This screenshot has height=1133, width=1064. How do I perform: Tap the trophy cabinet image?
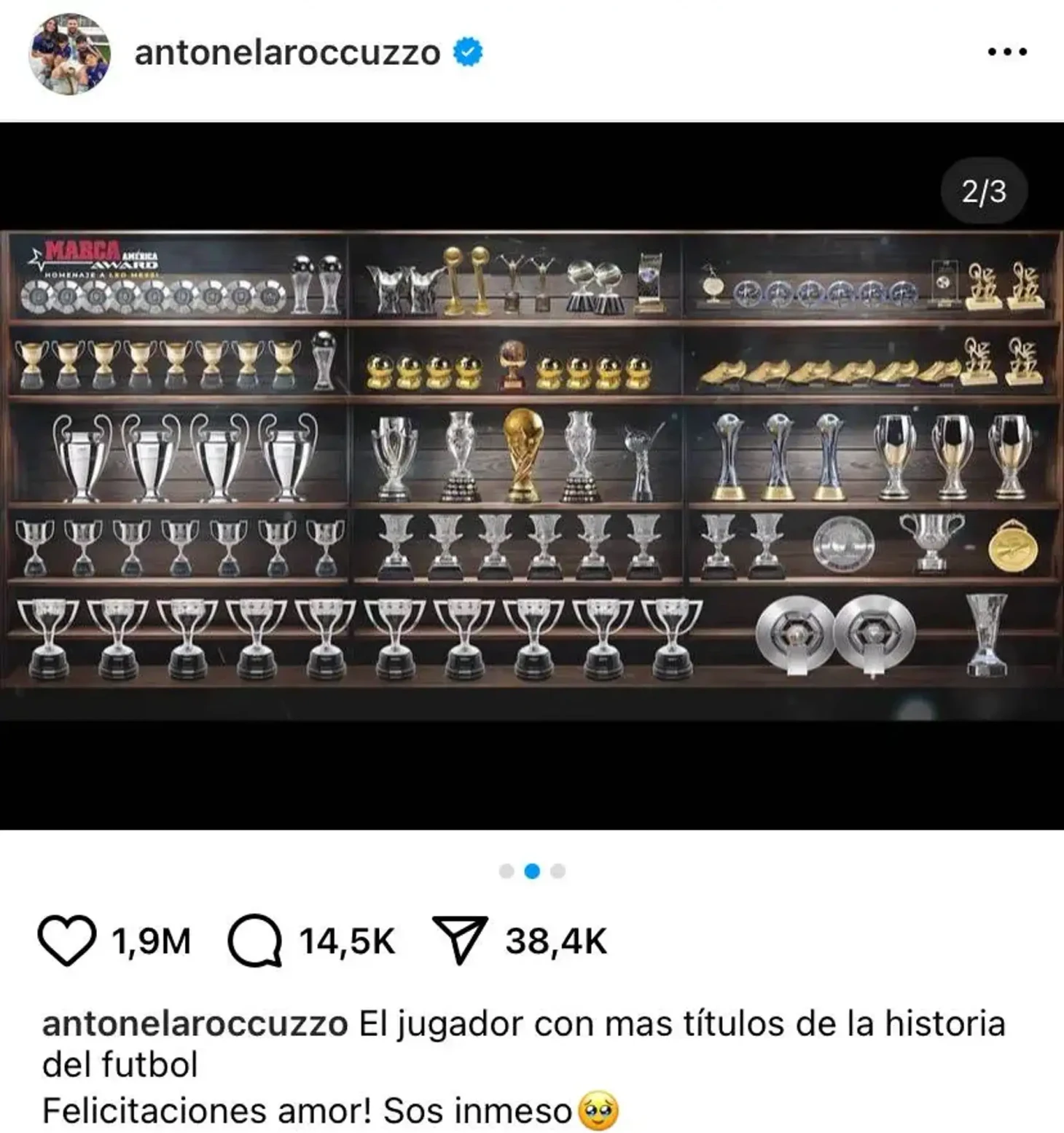pyautogui.click(x=532, y=476)
